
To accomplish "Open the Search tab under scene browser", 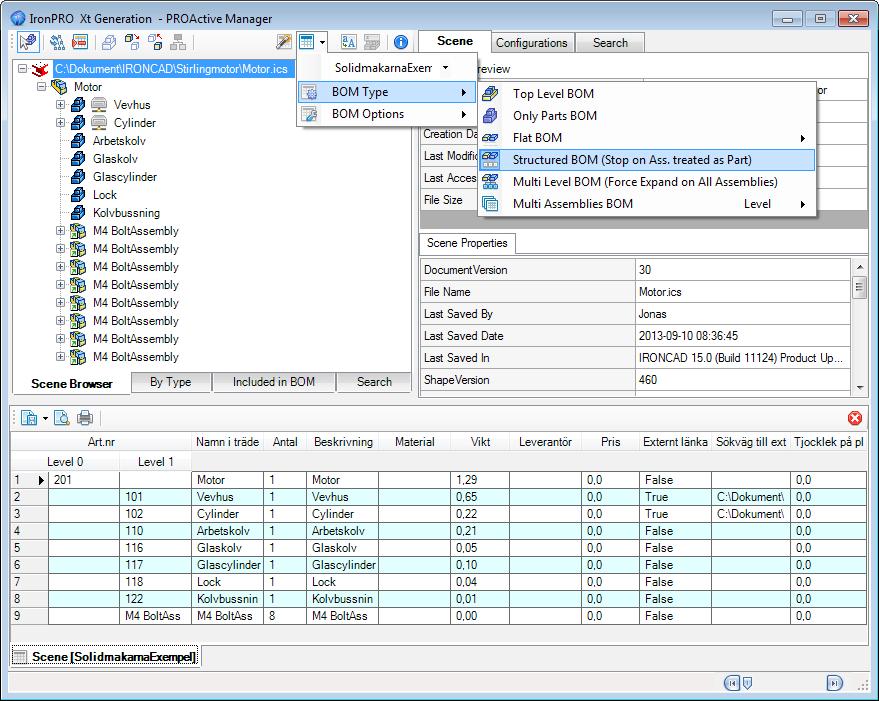I will [x=374, y=382].
